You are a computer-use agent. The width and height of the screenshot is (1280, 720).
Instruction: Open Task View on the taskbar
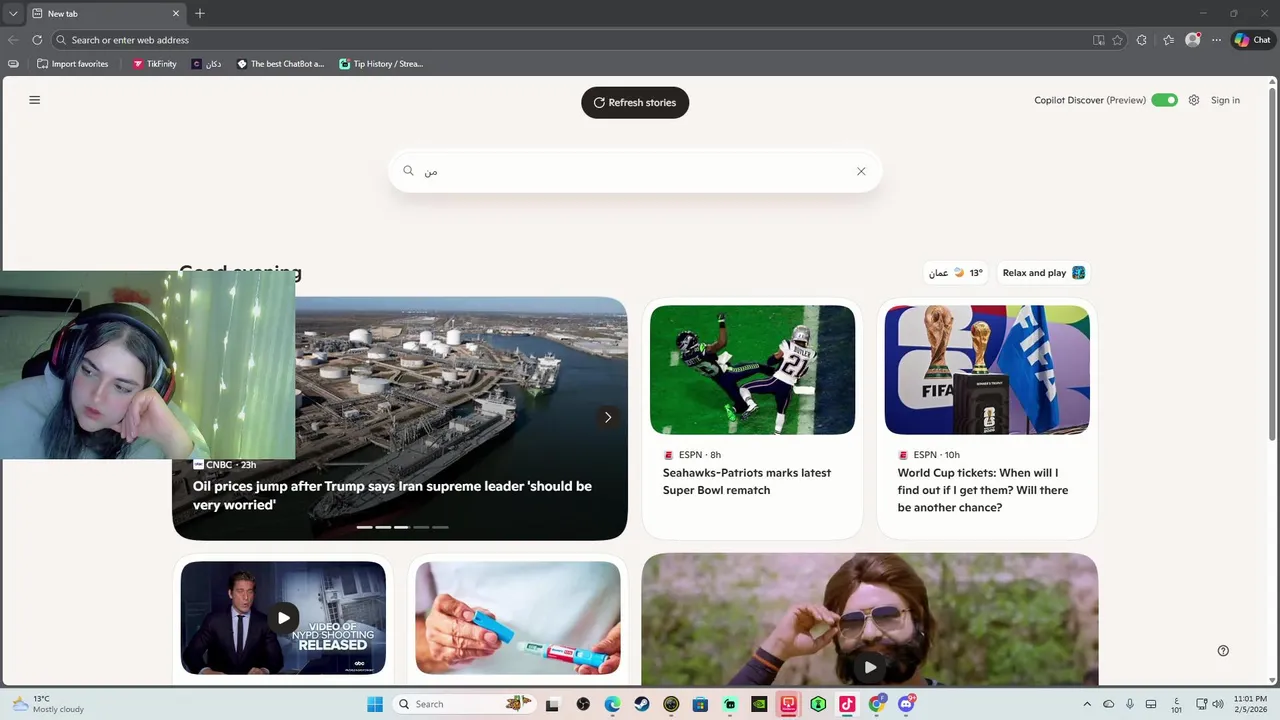pos(552,704)
